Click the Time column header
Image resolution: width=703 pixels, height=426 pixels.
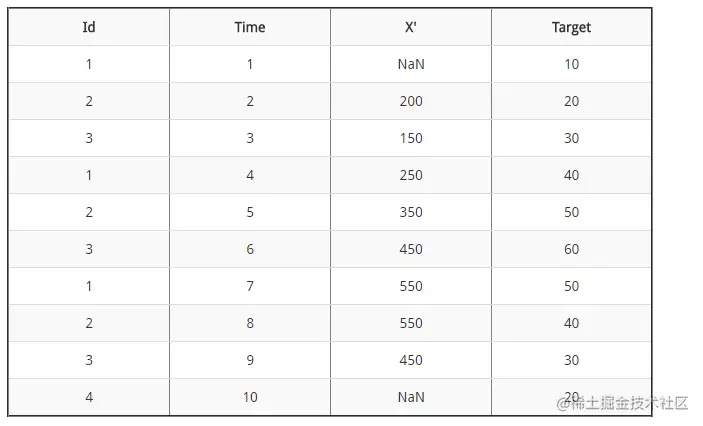(250, 27)
